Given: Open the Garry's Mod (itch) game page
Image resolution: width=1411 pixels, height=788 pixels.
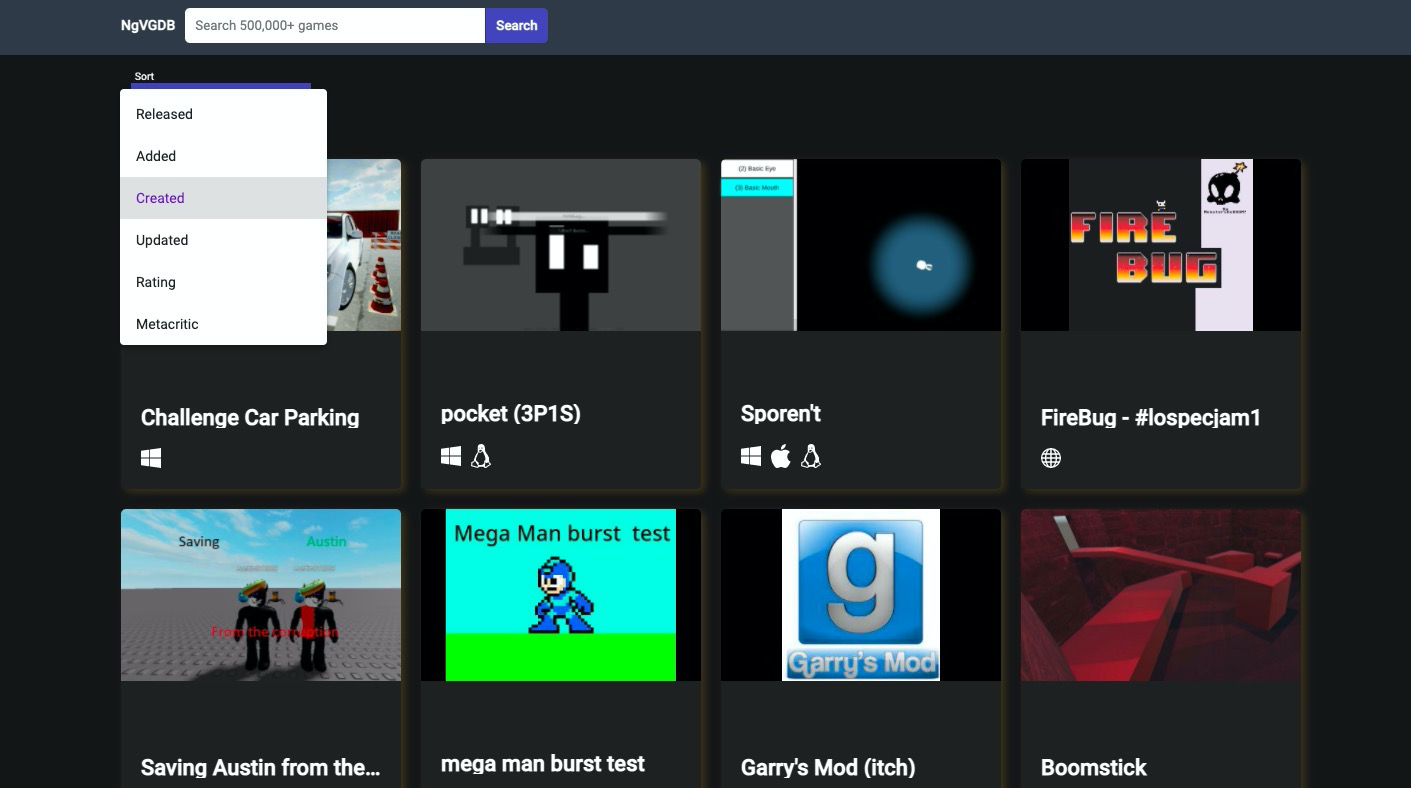Looking at the screenshot, I should [x=861, y=594].
